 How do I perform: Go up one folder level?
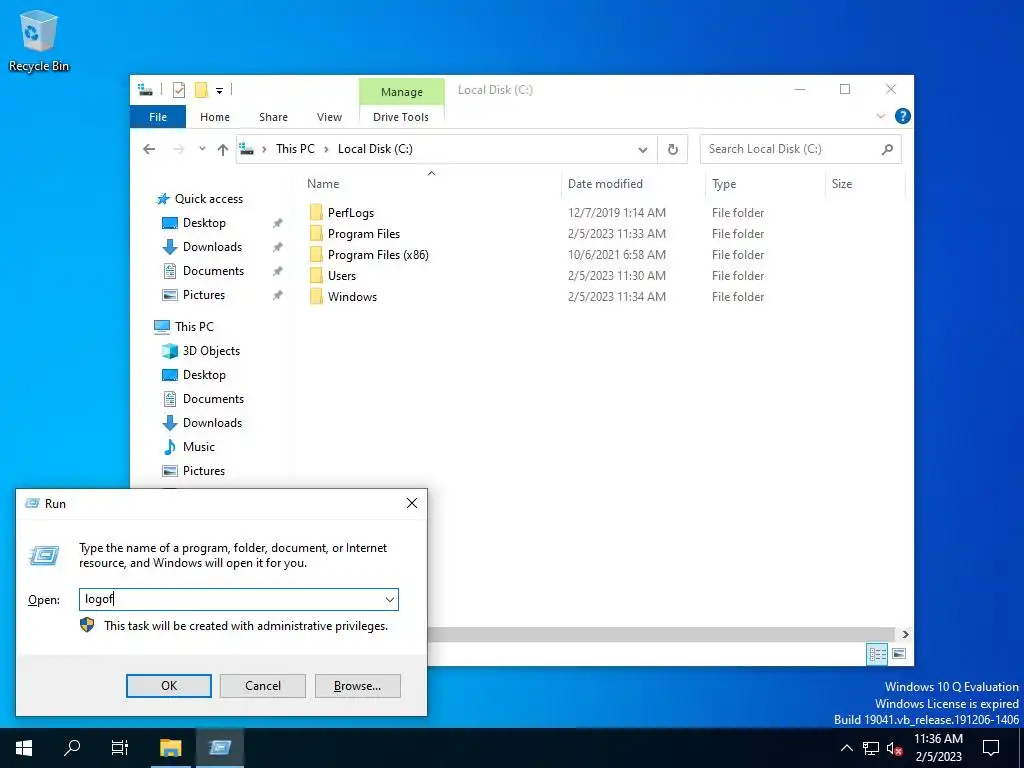tap(223, 150)
